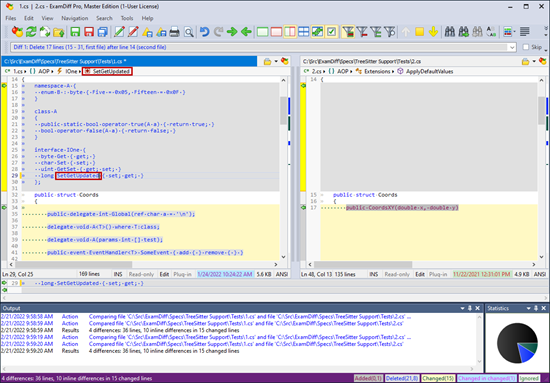Enable the Skip checkbox
The width and height of the screenshot is (550, 383).
(x=525, y=47)
